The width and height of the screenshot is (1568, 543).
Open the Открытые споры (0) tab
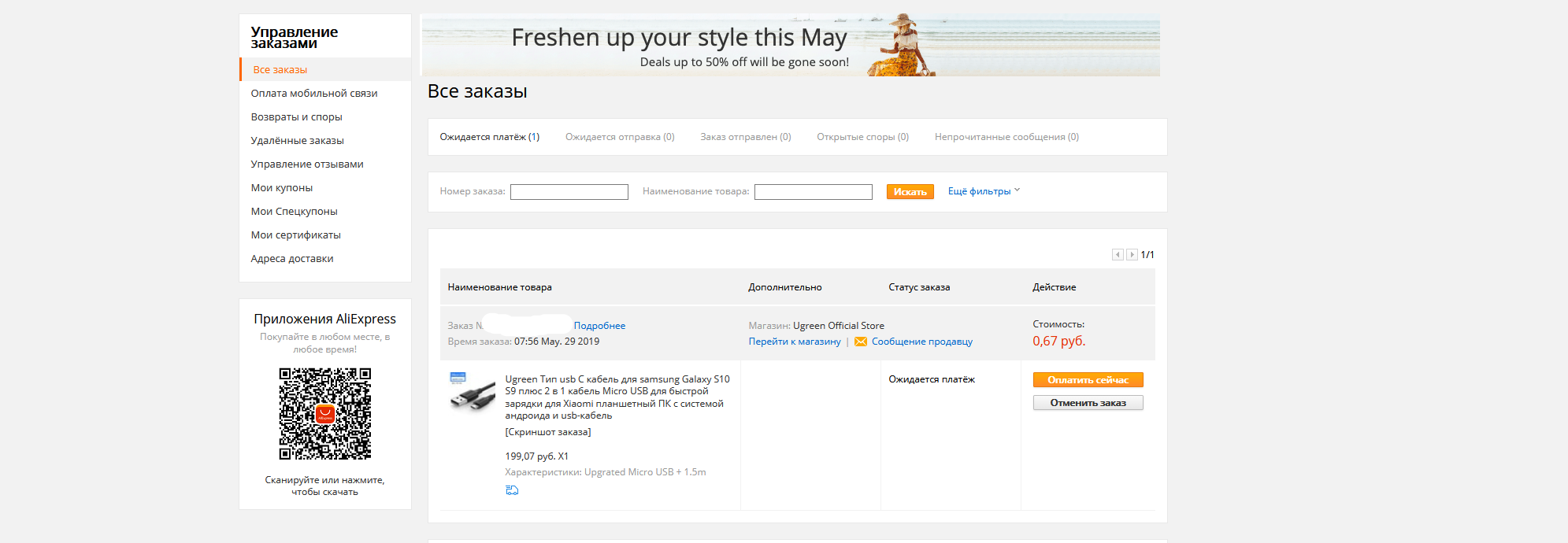(x=862, y=137)
